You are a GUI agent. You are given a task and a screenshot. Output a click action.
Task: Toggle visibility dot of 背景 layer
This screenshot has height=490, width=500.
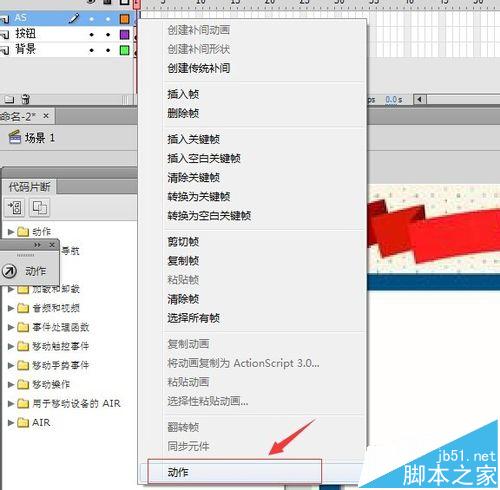pos(92,50)
